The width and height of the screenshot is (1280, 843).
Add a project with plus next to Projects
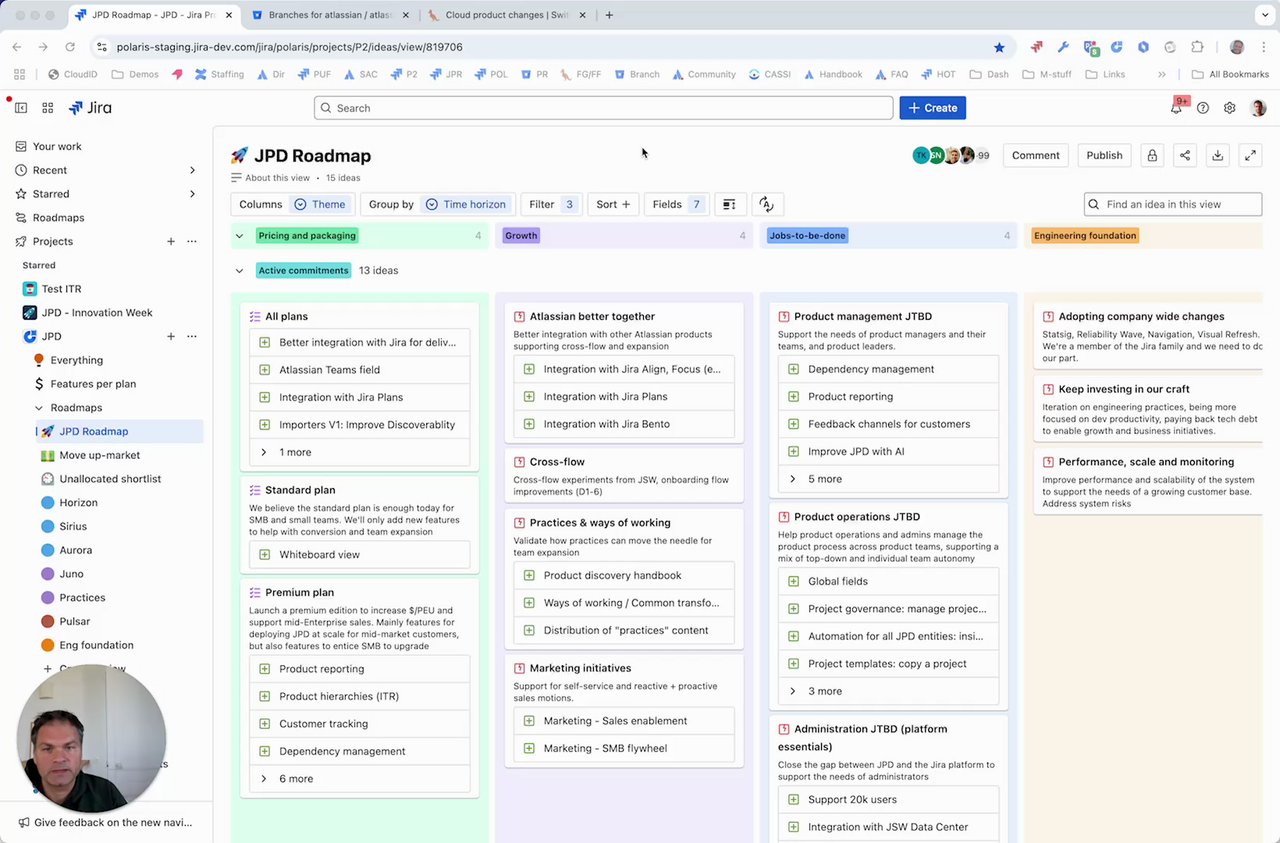coord(171,241)
